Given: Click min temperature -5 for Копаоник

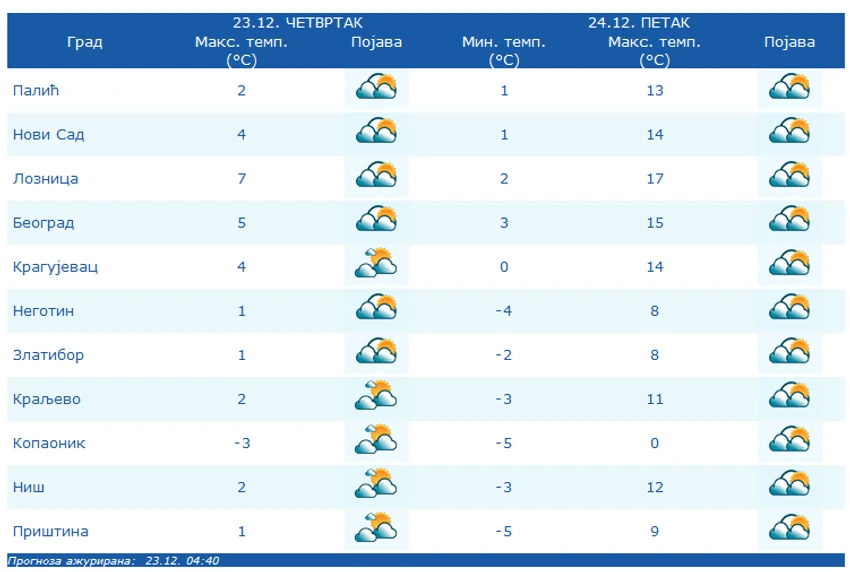Looking at the screenshot, I should pos(504,443).
